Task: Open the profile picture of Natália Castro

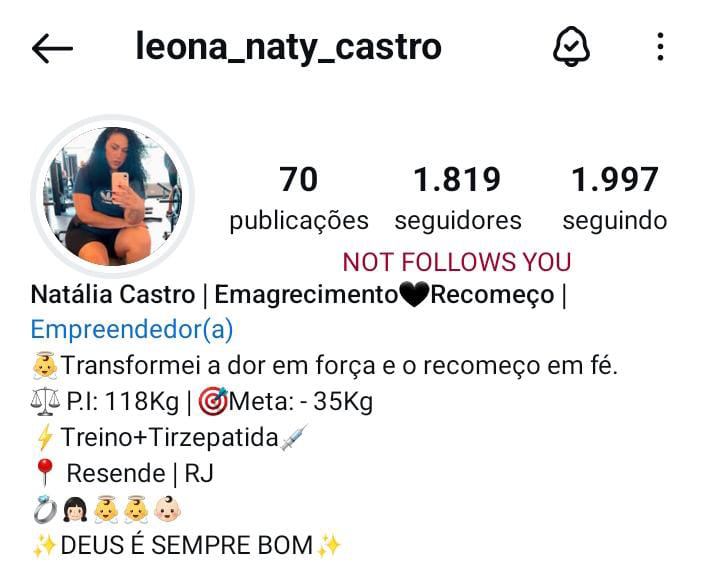Action: pos(112,196)
